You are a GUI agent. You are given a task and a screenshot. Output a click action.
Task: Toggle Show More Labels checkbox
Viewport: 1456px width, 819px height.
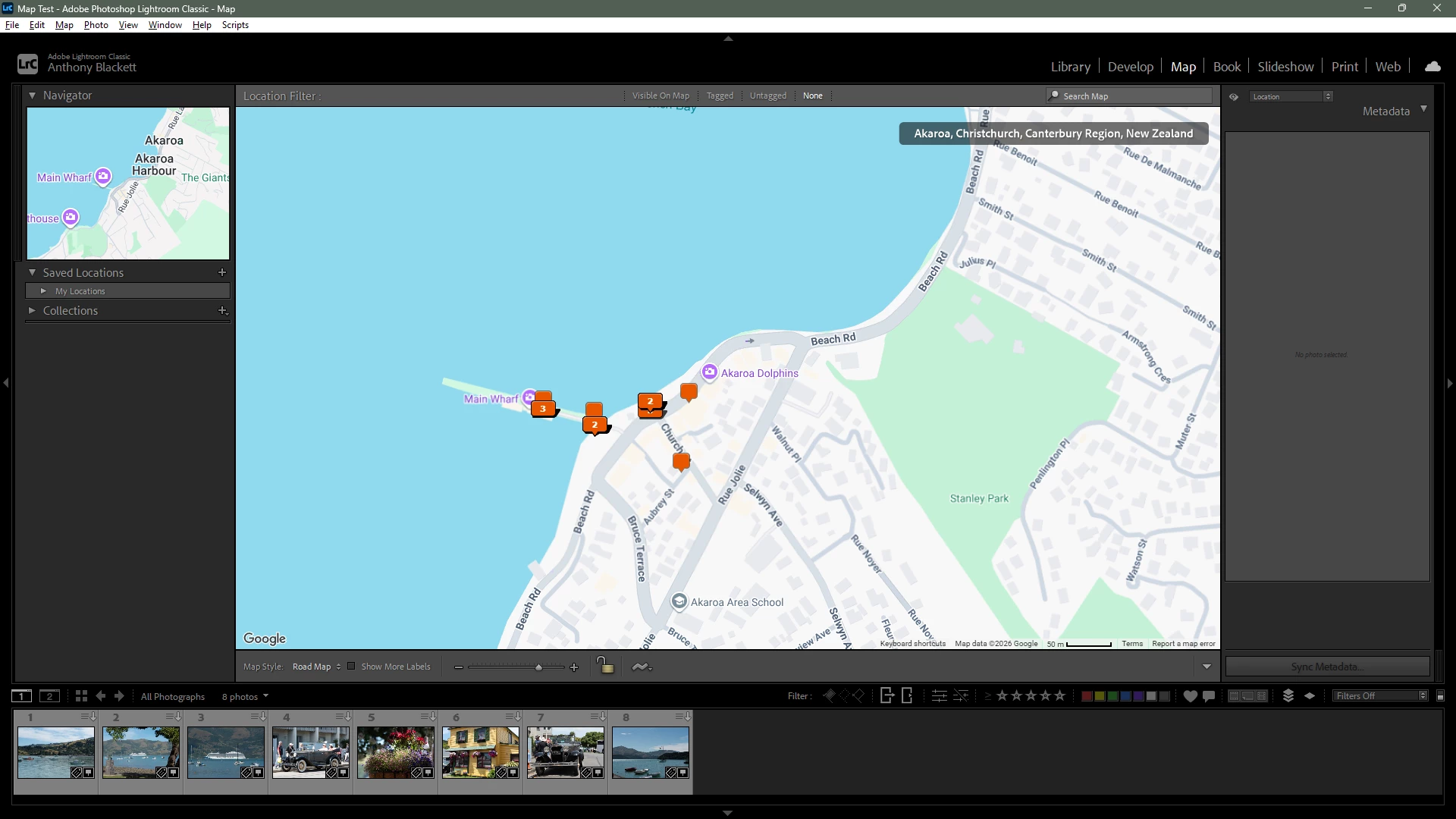point(351,667)
